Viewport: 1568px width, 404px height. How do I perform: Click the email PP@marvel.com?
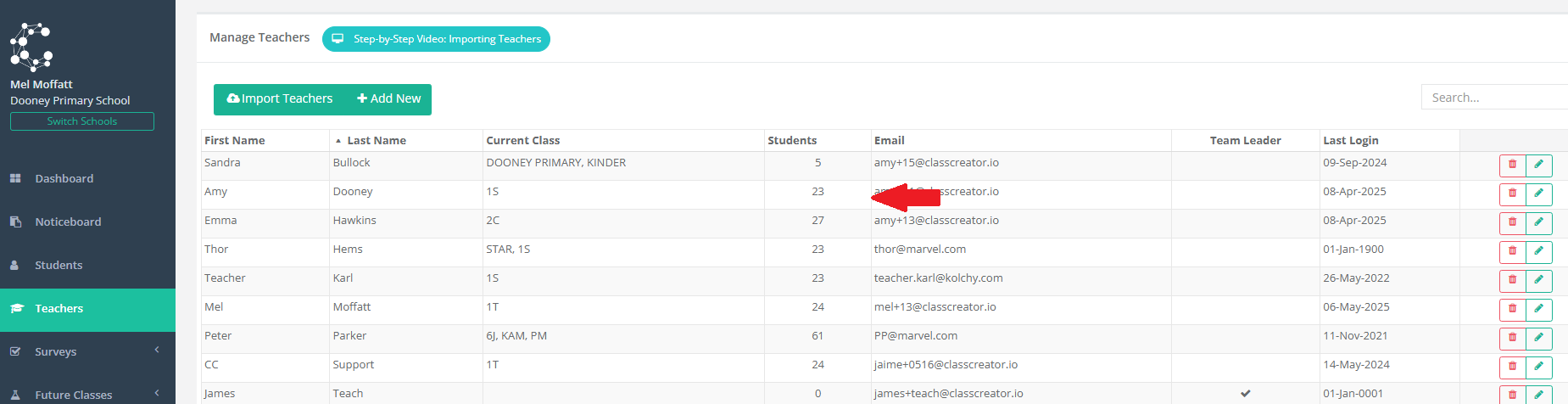point(916,335)
